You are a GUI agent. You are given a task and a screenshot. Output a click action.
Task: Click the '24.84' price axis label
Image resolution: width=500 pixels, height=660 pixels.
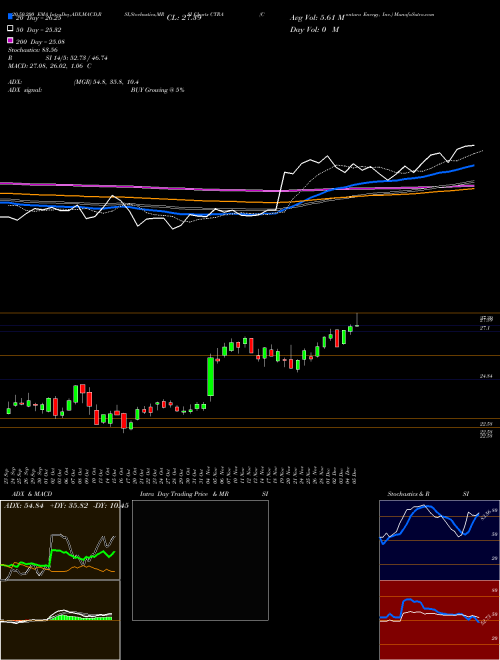tap(486, 376)
